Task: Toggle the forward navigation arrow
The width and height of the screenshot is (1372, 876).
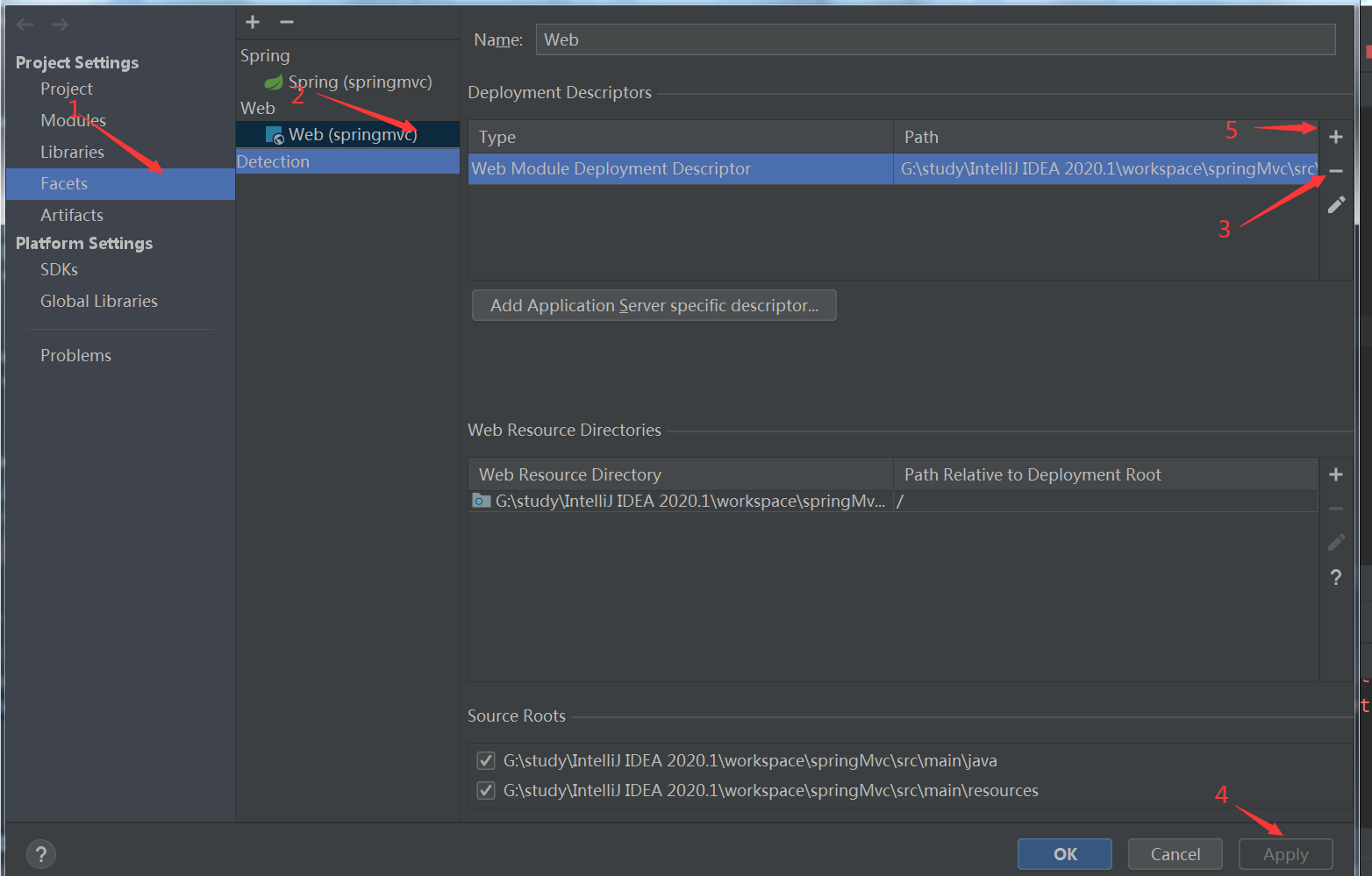Action: (60, 24)
